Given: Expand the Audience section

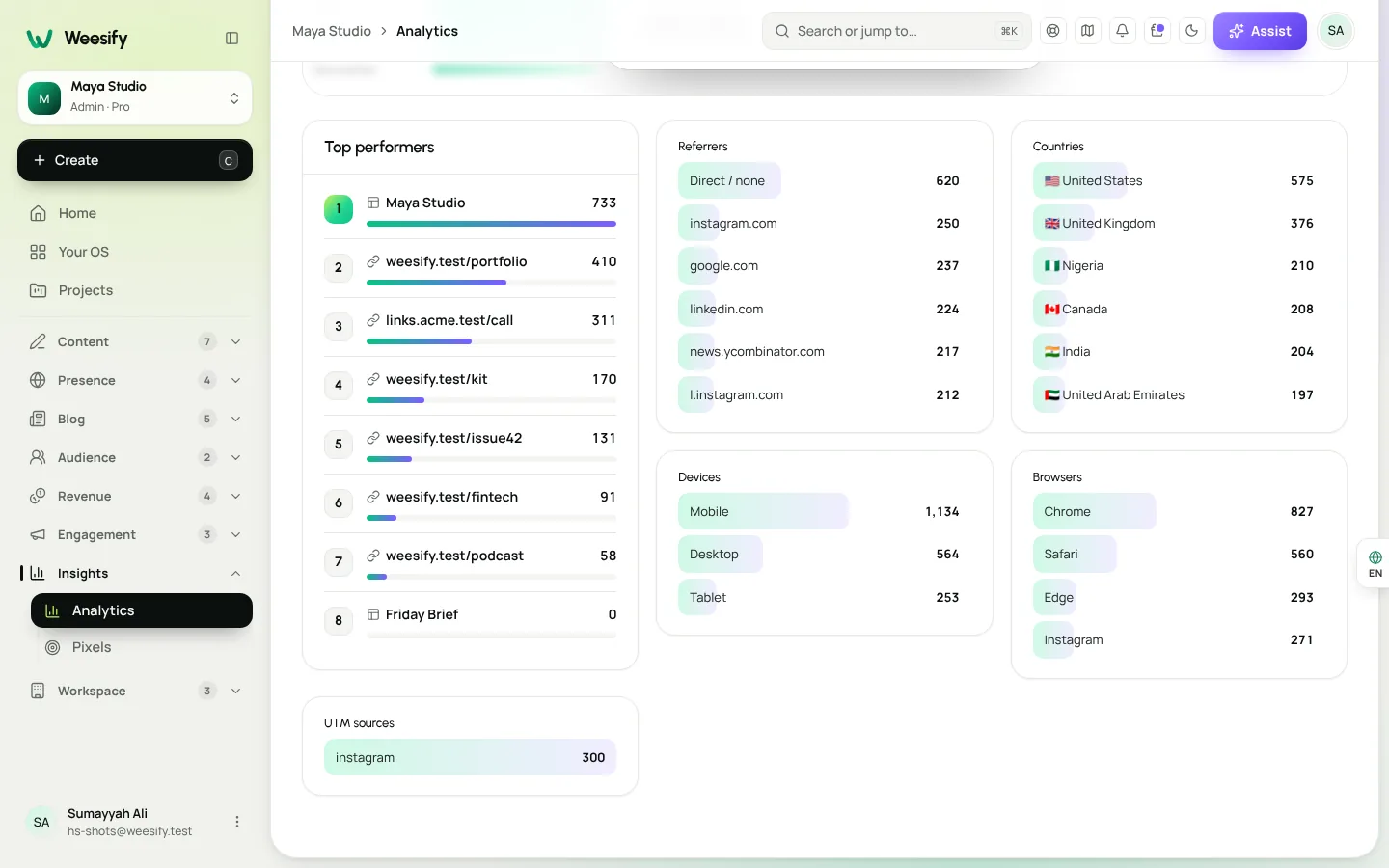Looking at the screenshot, I should click(135, 457).
